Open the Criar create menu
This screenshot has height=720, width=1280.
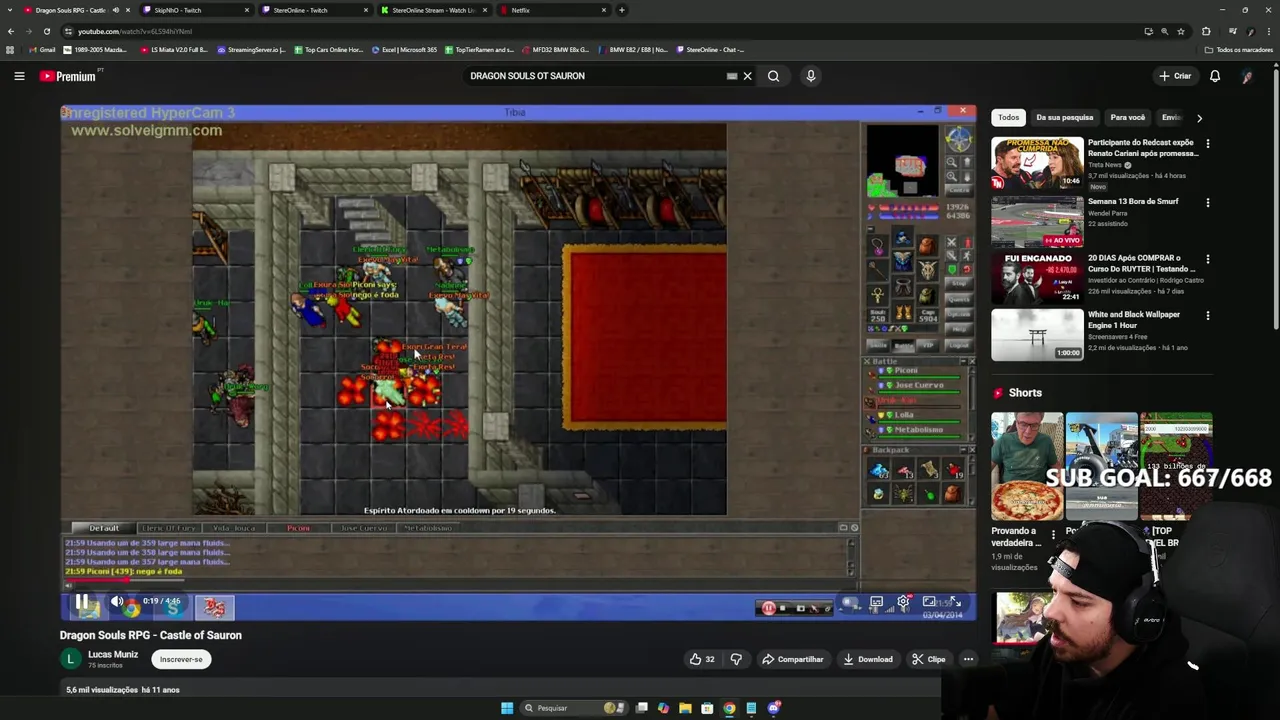1175,76
